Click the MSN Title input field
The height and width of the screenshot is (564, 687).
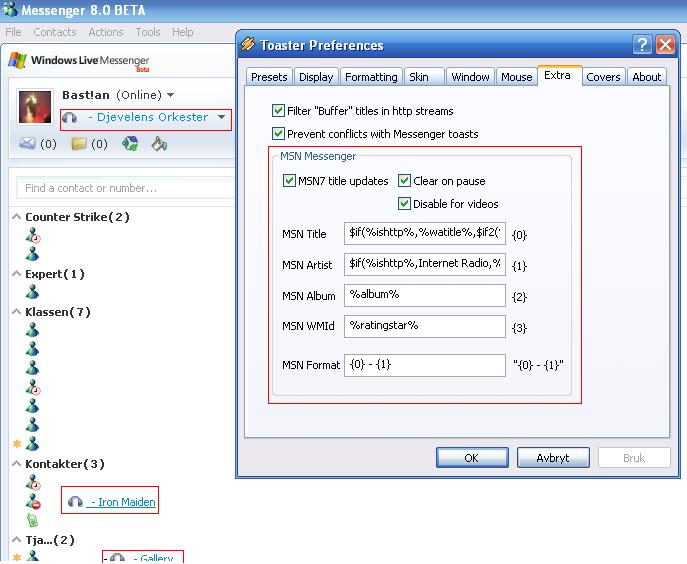coord(425,233)
